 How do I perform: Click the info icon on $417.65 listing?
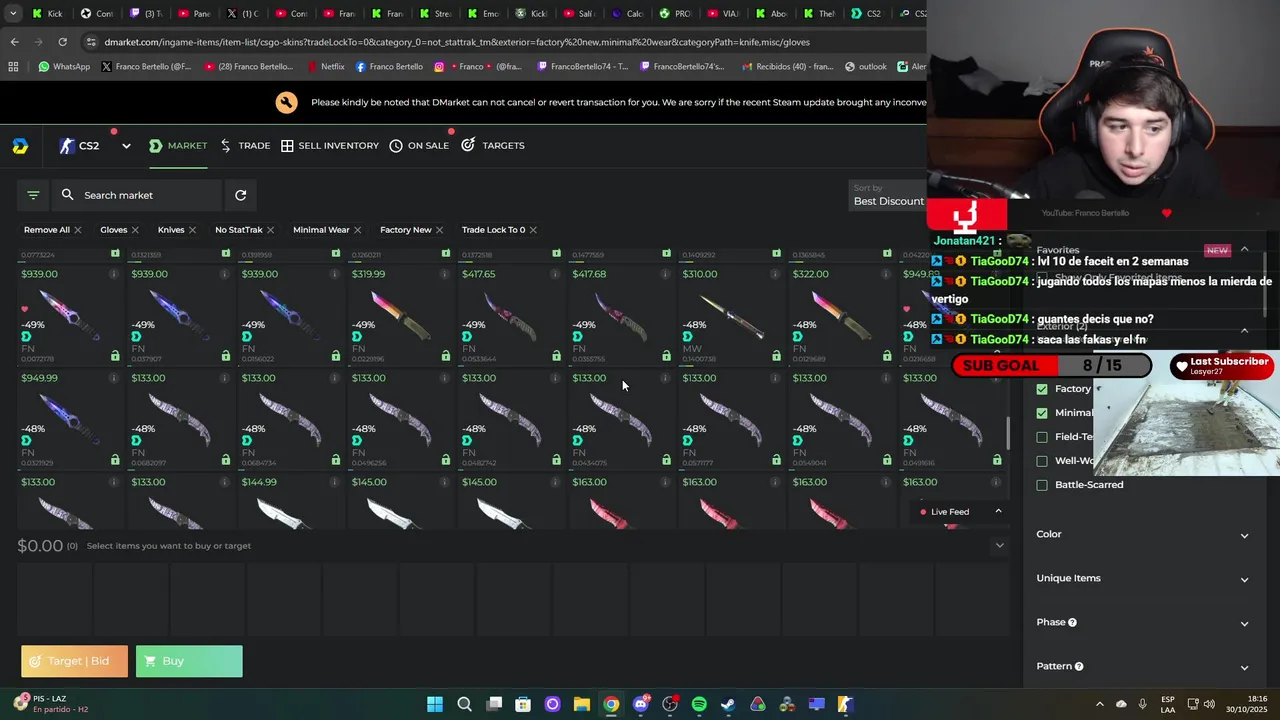point(555,274)
